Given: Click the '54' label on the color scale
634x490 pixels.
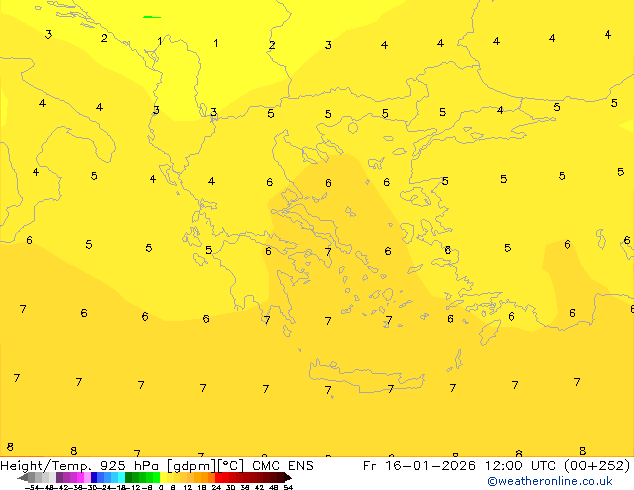Looking at the screenshot, I should [288, 487].
